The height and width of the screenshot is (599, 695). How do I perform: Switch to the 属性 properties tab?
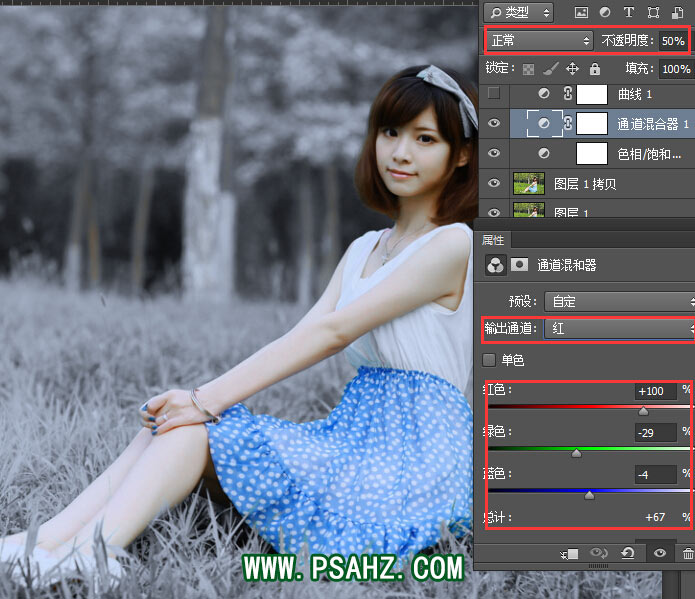pos(493,240)
